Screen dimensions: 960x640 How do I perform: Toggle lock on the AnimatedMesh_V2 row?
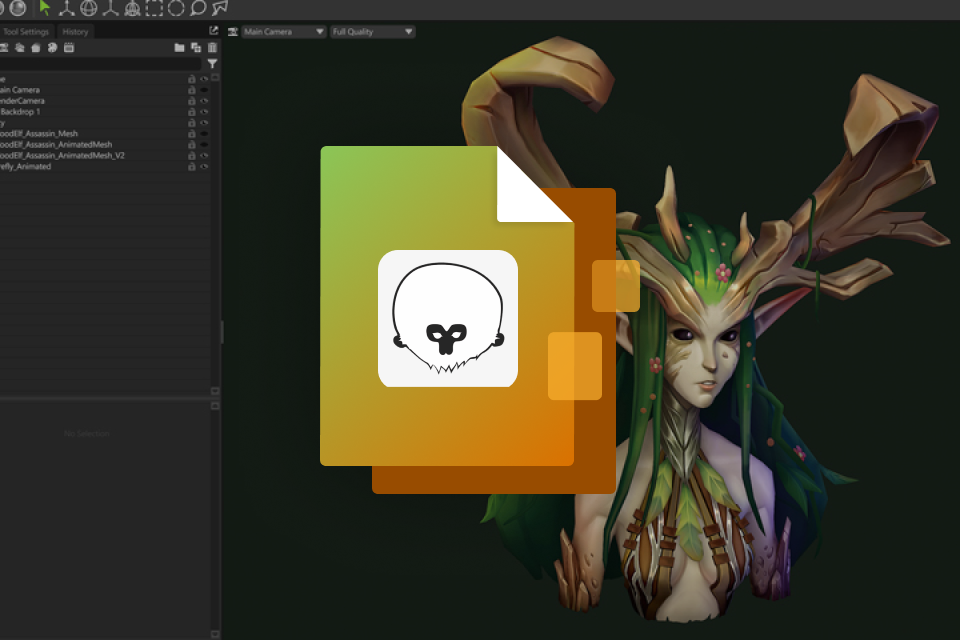point(192,156)
